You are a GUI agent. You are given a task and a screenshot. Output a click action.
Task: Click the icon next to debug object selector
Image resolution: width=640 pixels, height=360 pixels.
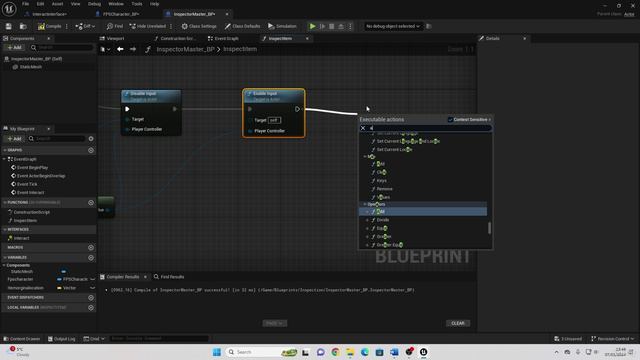point(429,26)
